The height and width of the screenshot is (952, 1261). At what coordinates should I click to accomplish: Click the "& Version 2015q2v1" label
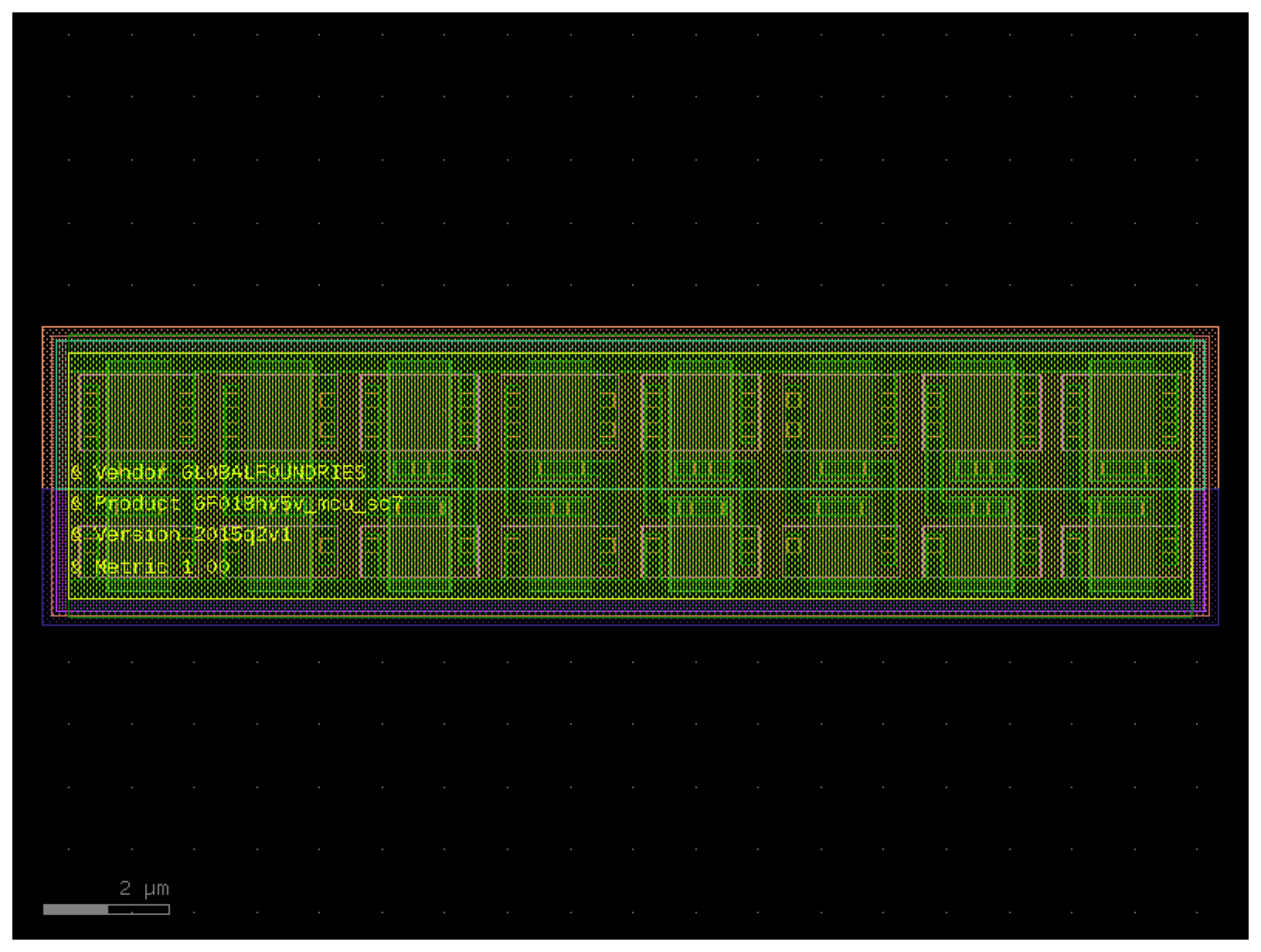point(180,535)
